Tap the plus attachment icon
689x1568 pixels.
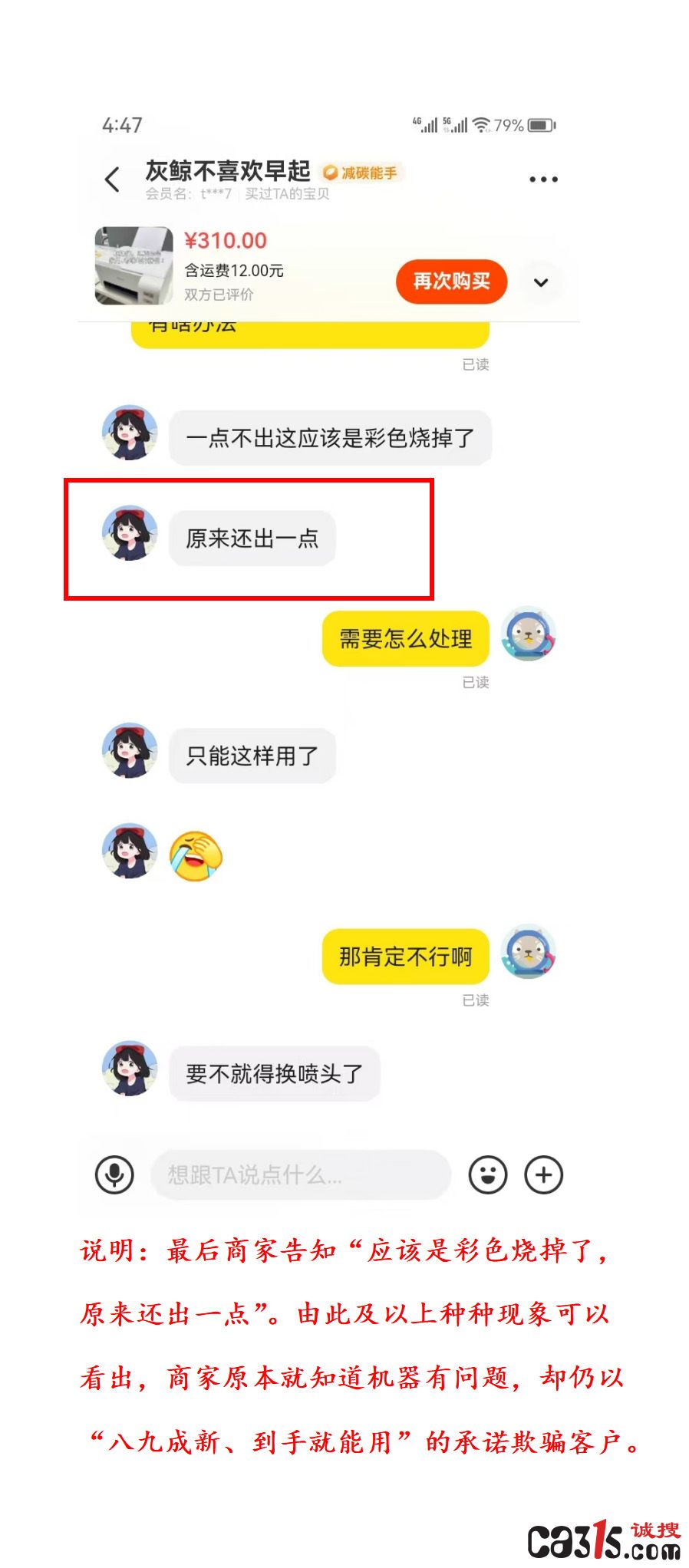[x=544, y=1174]
